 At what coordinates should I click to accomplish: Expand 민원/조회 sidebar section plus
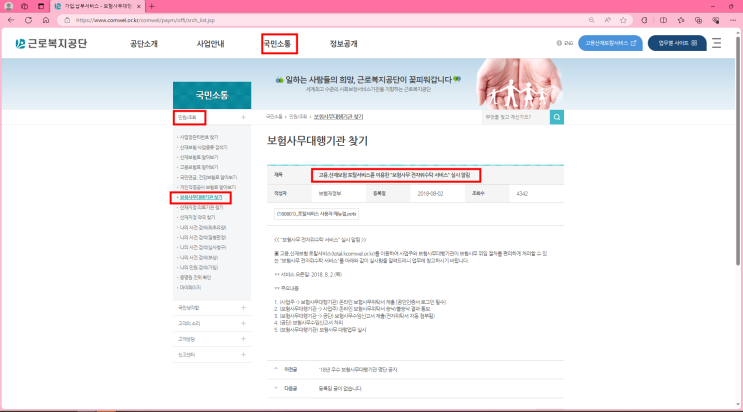tap(243, 117)
